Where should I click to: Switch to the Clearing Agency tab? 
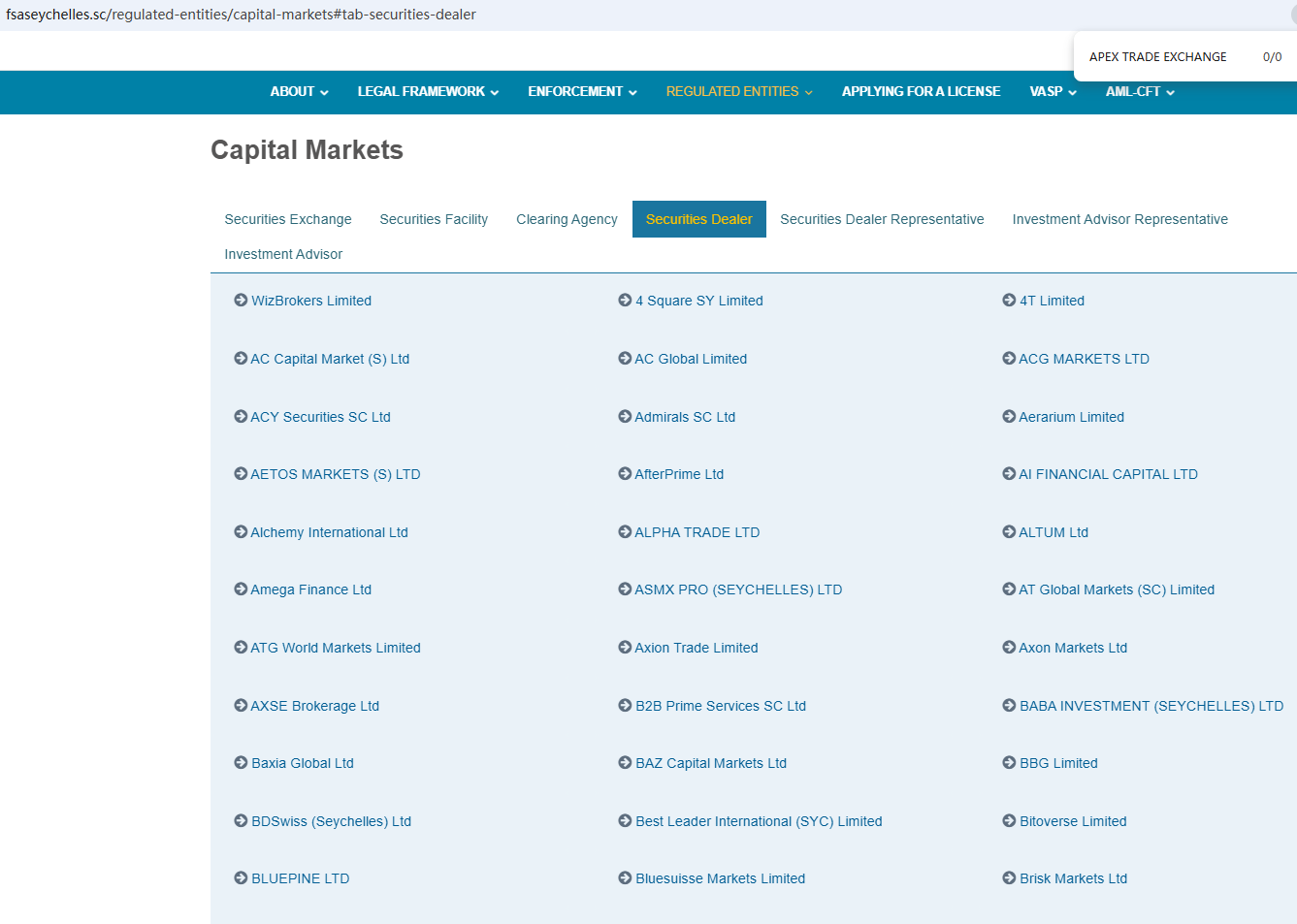pos(567,219)
